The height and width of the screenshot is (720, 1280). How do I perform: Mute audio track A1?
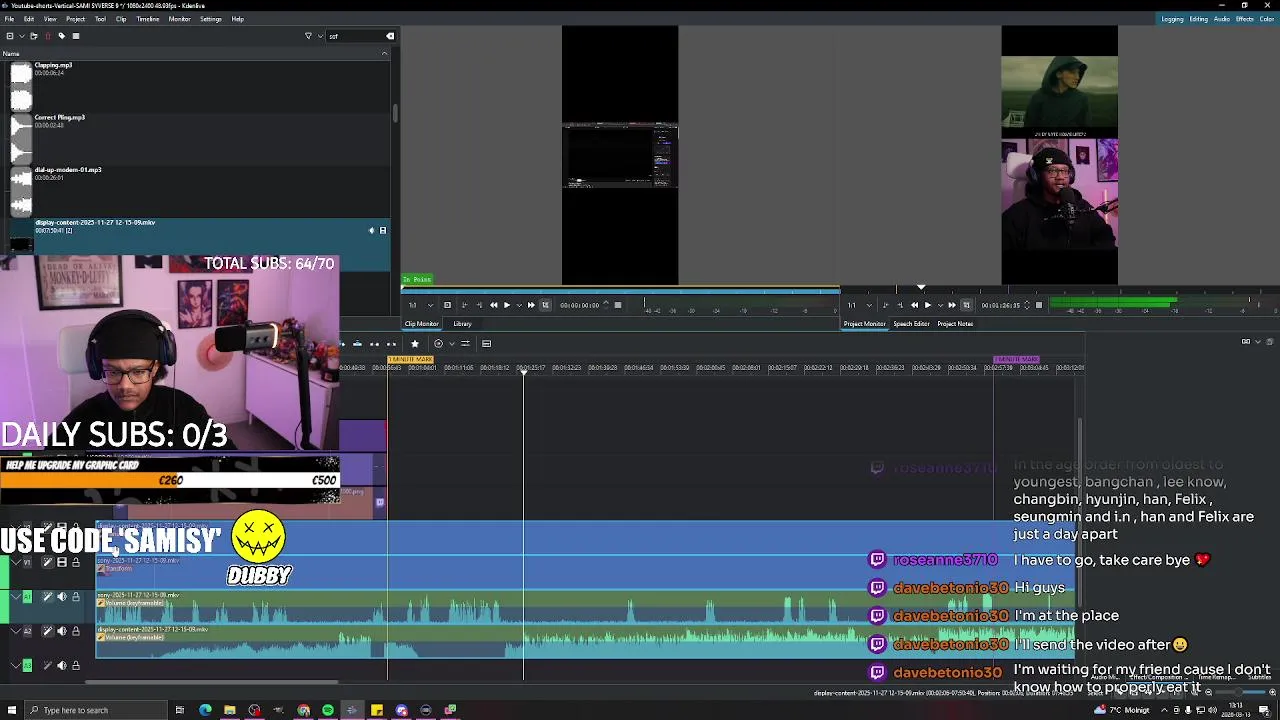[x=62, y=597]
